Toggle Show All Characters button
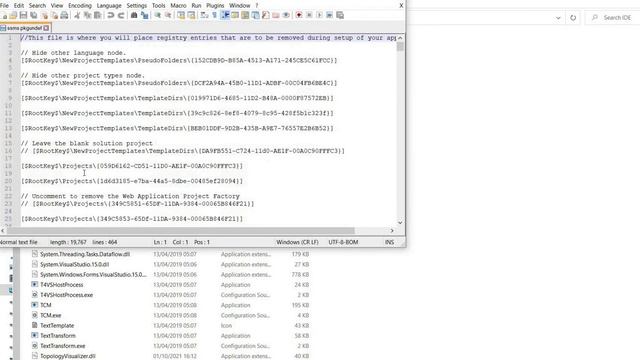Viewport: 640px width, 360px height. 214,16
